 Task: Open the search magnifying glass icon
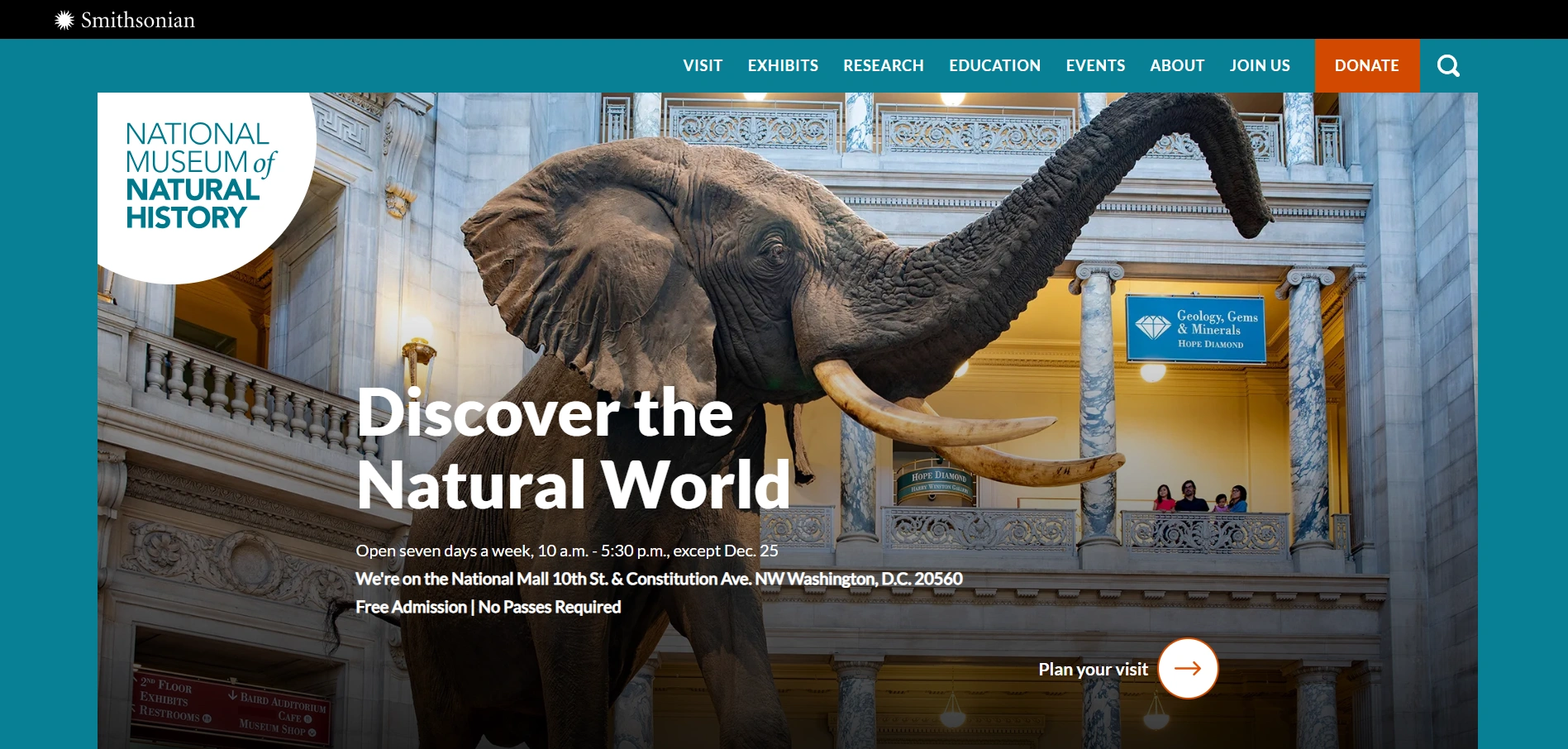pos(1448,66)
